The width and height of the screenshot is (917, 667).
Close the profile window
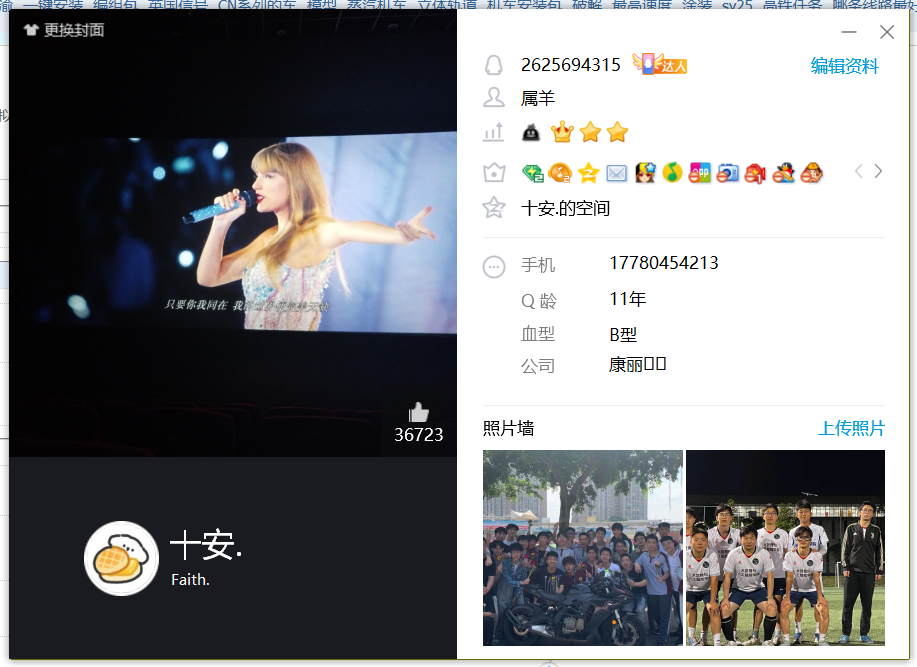point(887,32)
